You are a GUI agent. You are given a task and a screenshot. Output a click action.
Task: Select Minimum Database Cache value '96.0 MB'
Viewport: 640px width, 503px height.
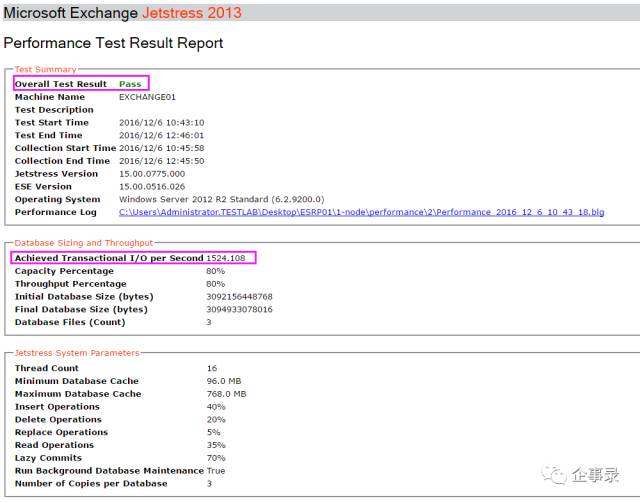[224, 381]
